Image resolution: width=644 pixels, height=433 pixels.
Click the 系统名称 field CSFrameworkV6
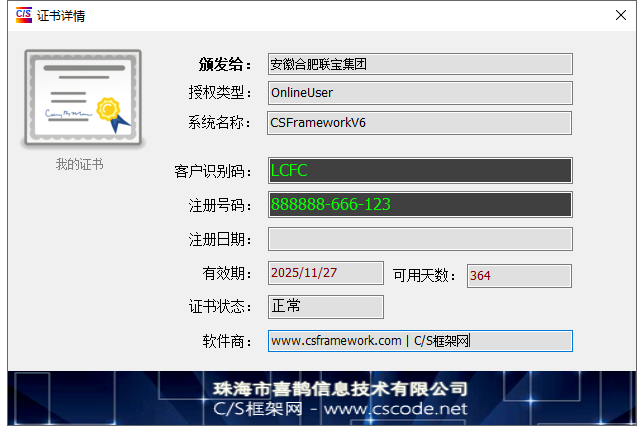point(419,122)
